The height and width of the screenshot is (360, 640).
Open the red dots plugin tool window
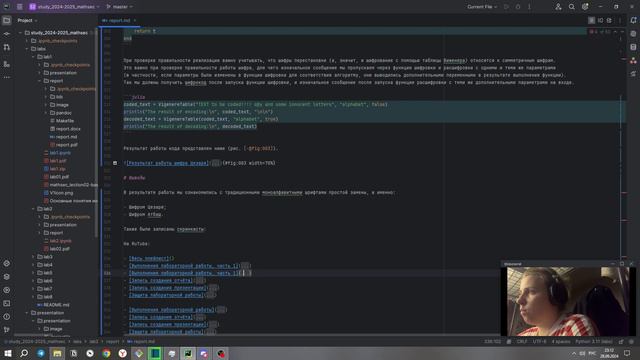tap(633, 60)
